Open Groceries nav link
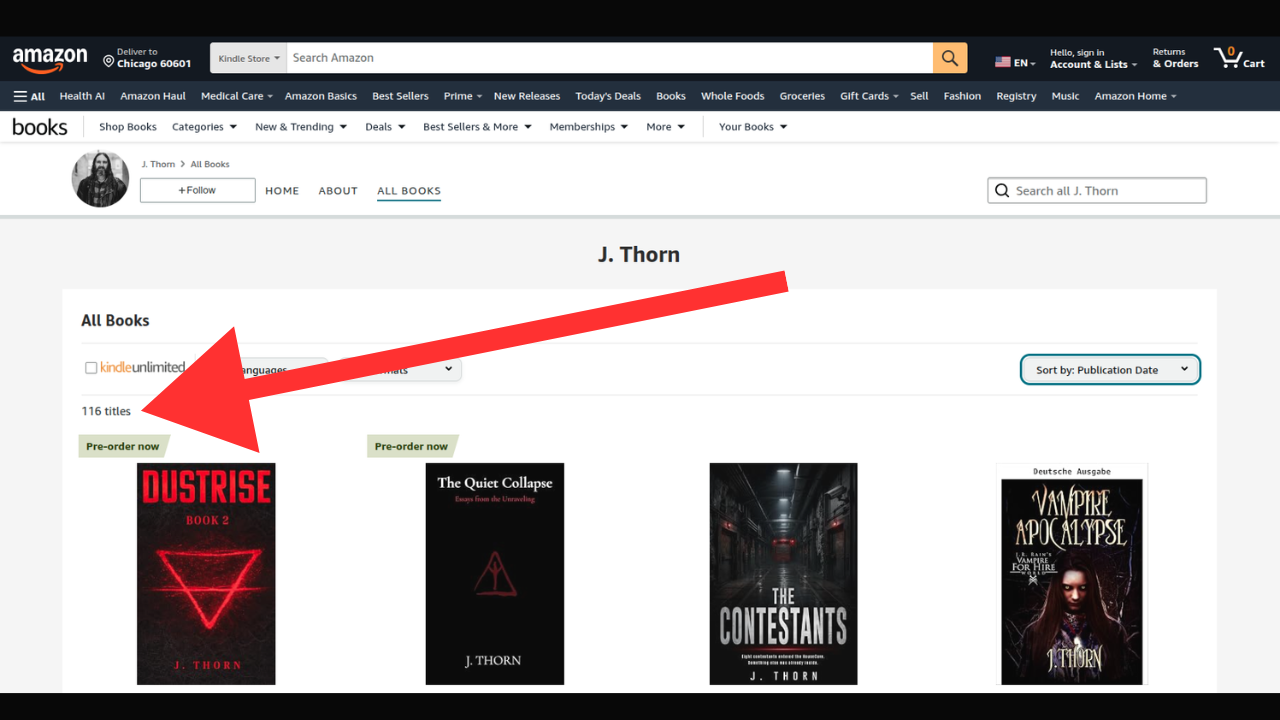This screenshot has width=1280, height=720. 802,96
